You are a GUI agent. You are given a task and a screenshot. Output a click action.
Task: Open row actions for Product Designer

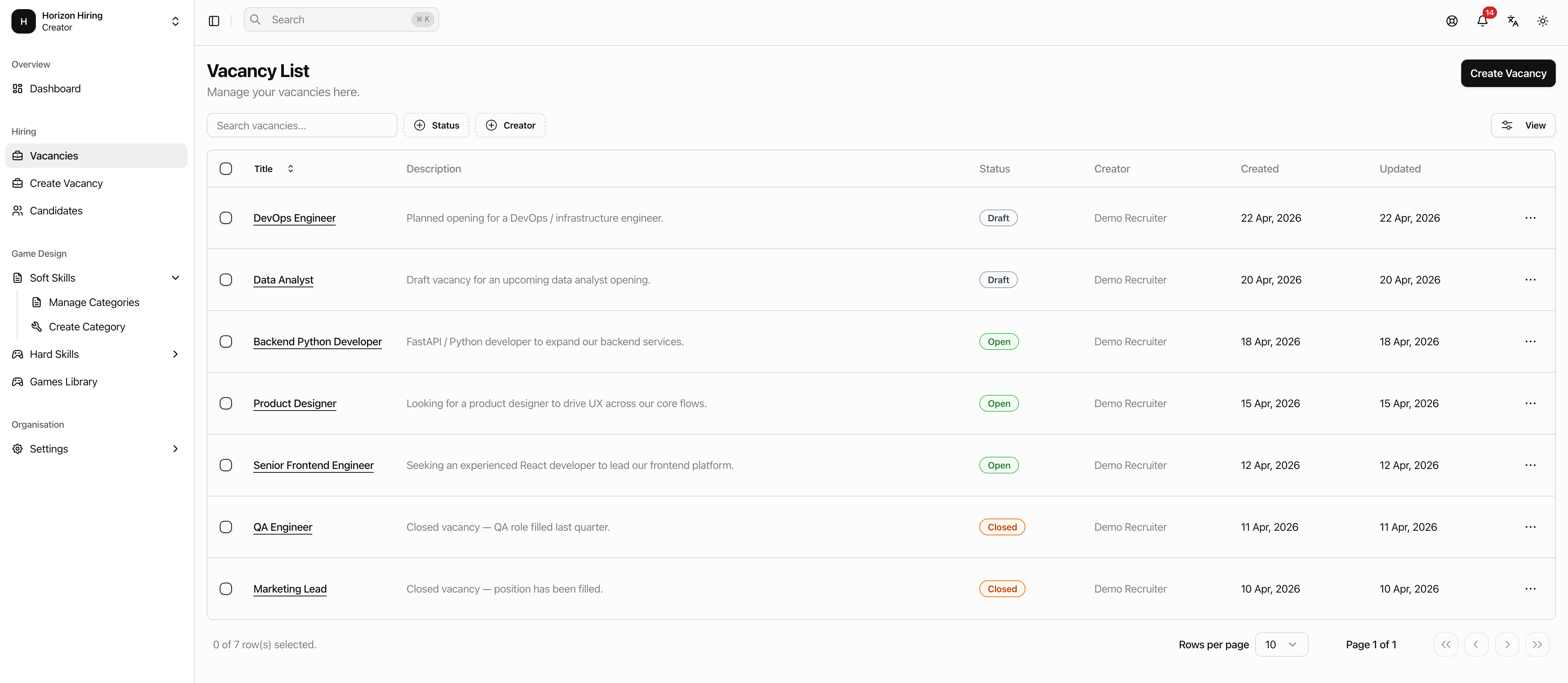[1530, 404]
